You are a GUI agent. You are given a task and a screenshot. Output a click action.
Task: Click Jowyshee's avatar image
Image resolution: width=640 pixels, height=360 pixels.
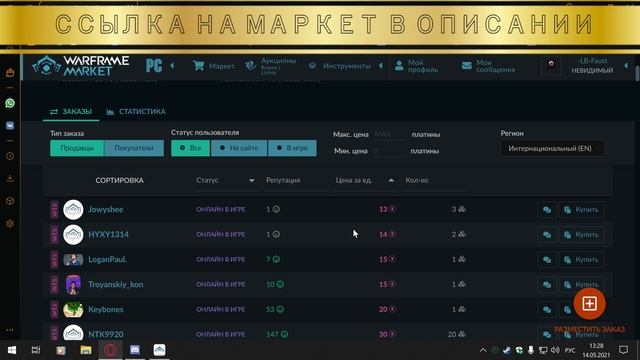(x=73, y=209)
